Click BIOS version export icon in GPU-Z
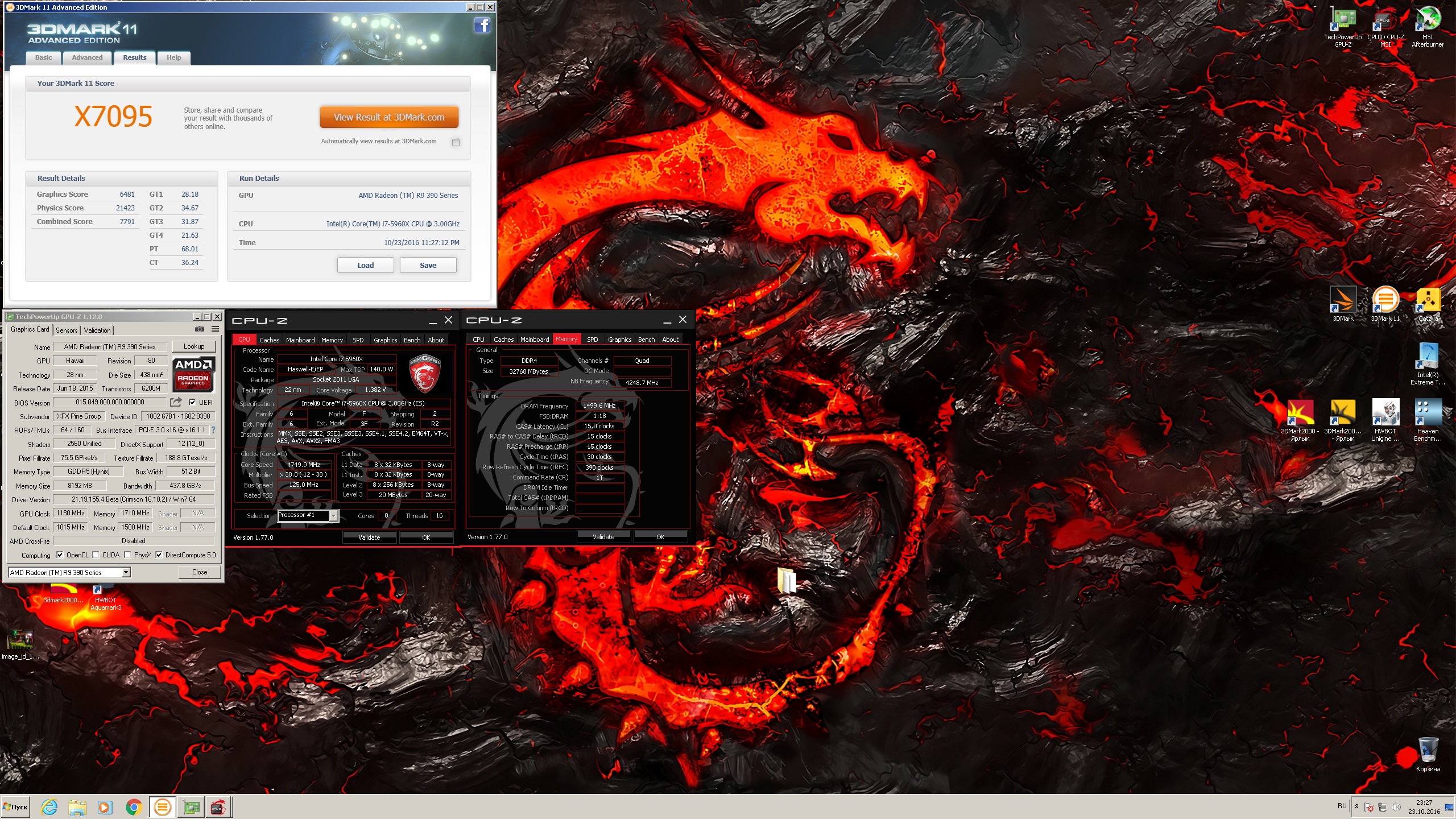The image size is (1456, 819). (176, 402)
